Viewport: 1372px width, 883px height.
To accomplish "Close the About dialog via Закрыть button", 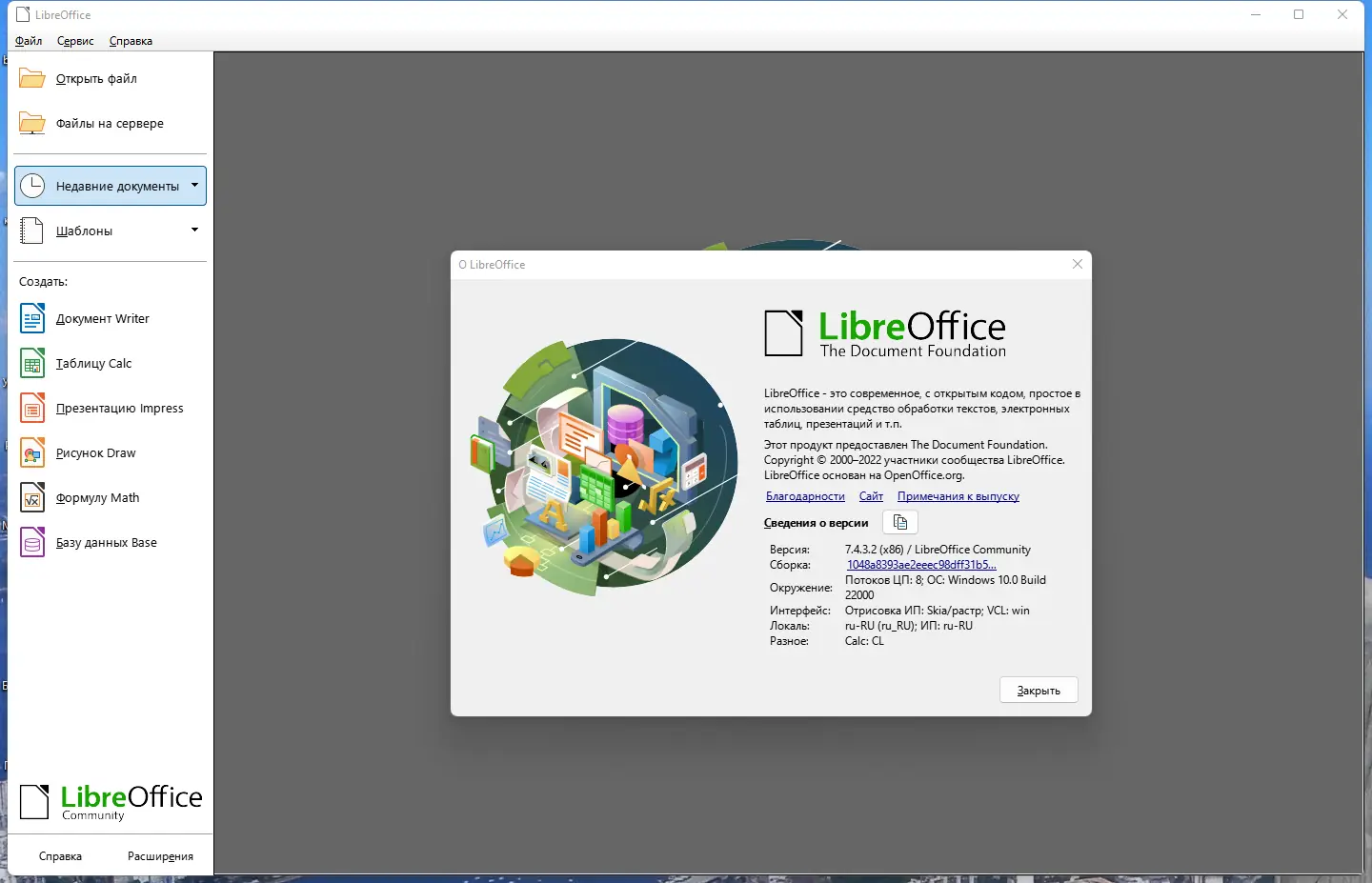I will pyautogui.click(x=1038, y=690).
